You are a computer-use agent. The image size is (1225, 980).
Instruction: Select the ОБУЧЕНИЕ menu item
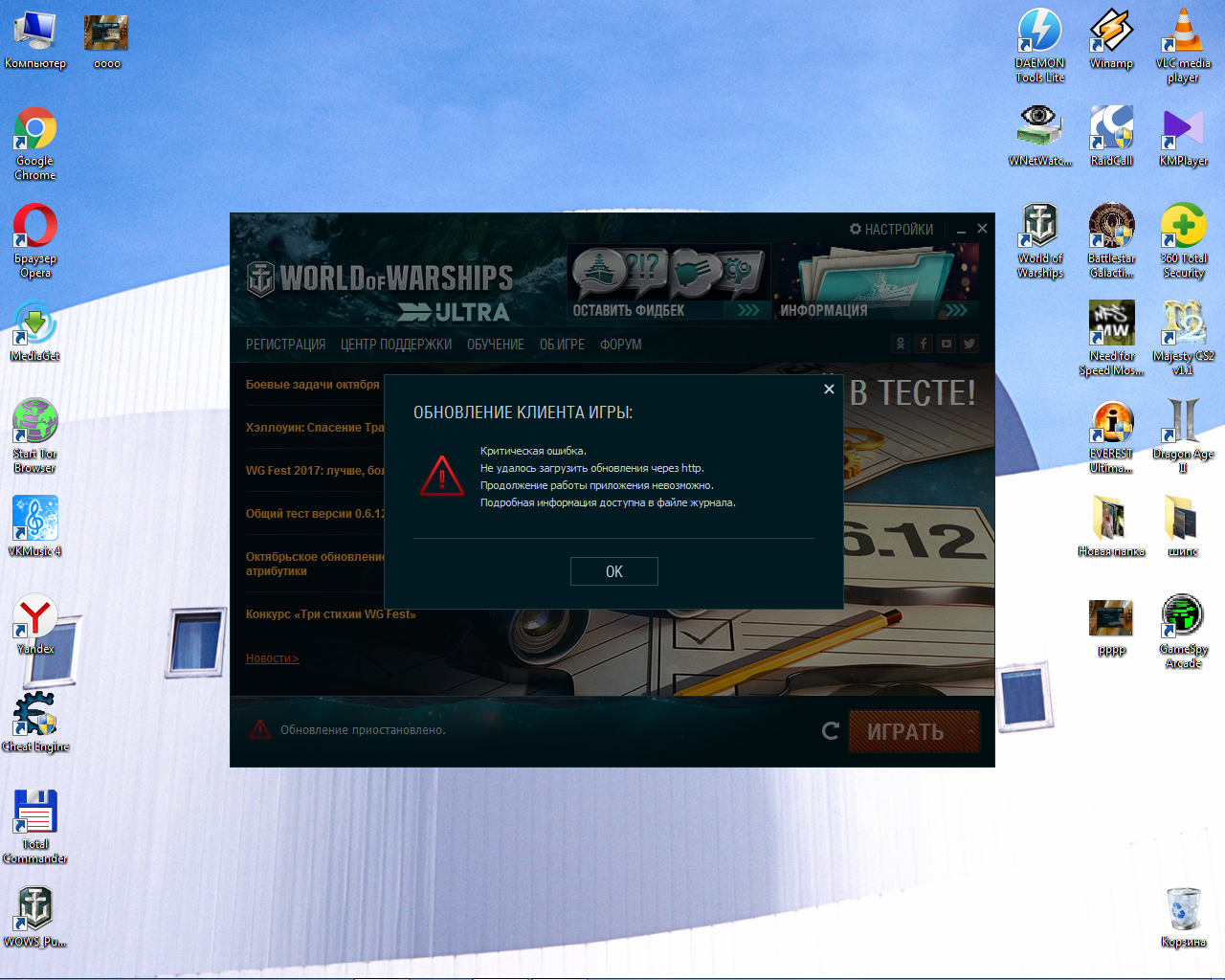click(496, 345)
